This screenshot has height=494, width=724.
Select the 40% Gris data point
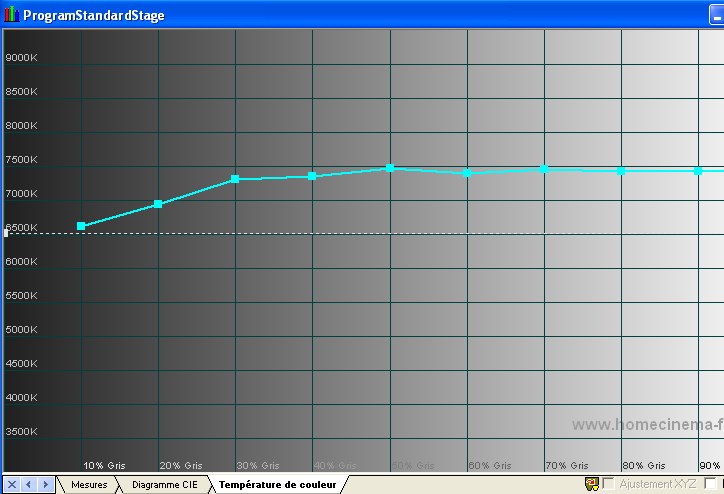tap(312, 176)
